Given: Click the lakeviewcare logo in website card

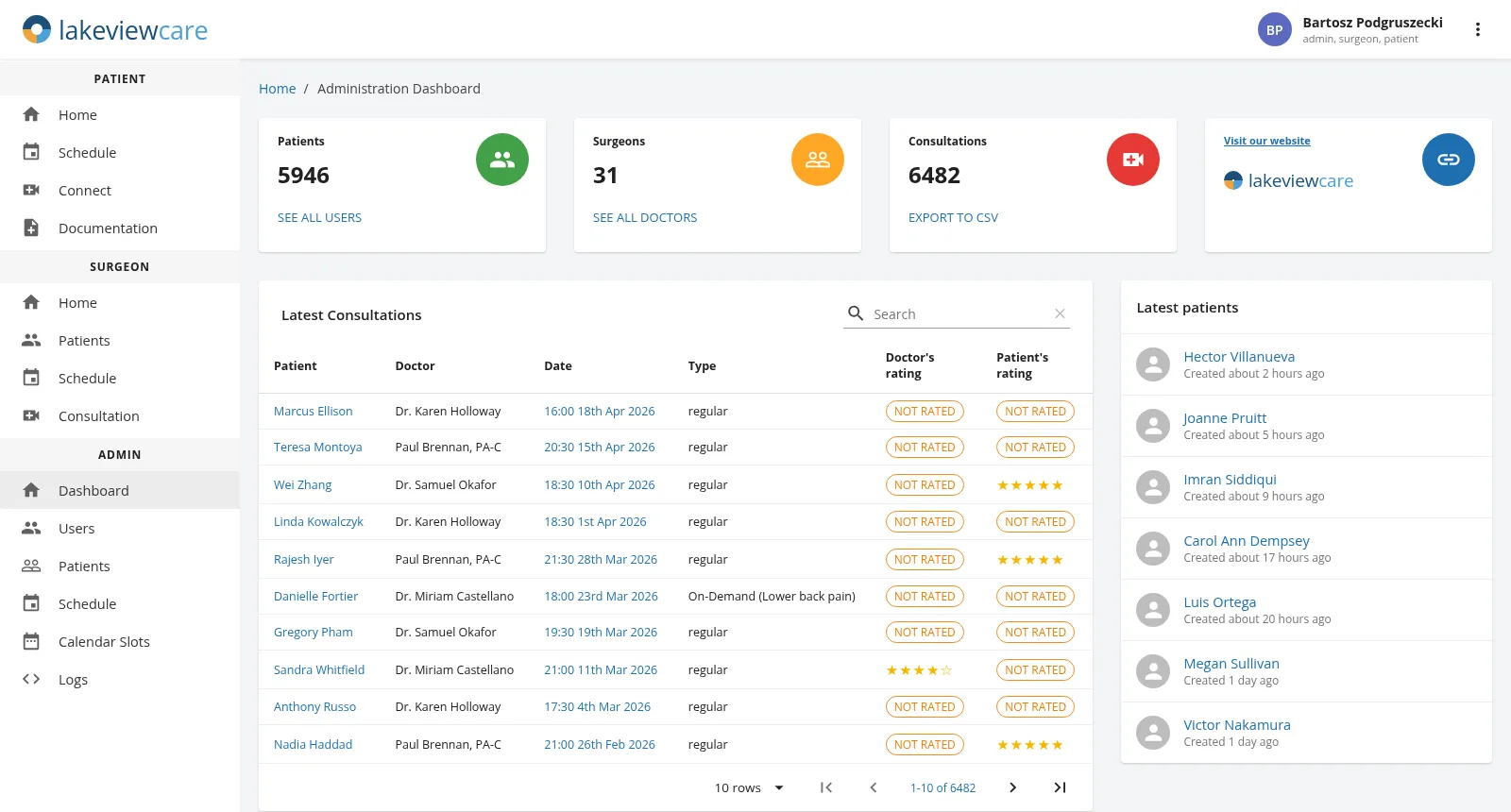Looking at the screenshot, I should [x=1289, y=180].
